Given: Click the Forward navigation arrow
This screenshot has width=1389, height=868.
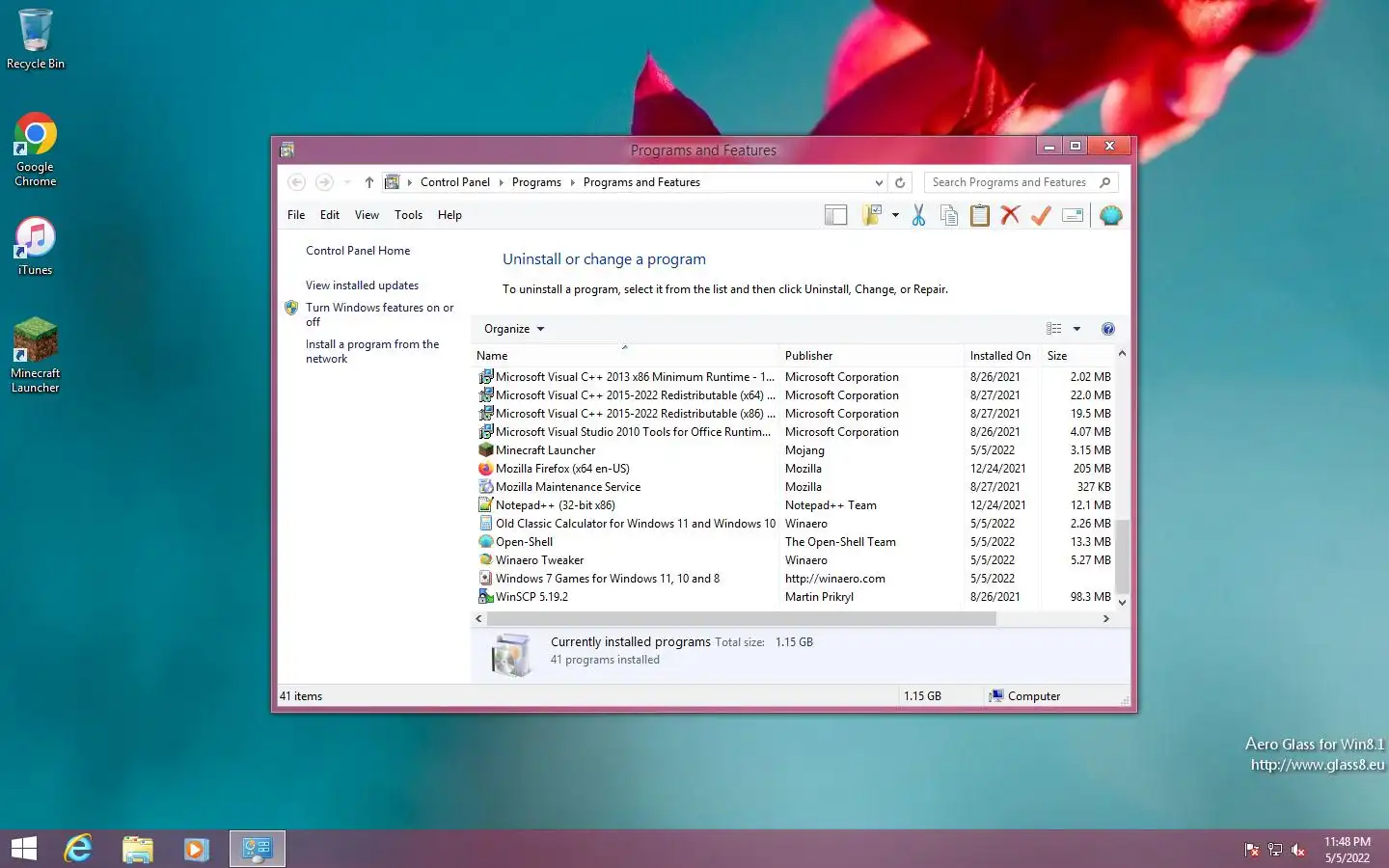Looking at the screenshot, I should 324,182.
